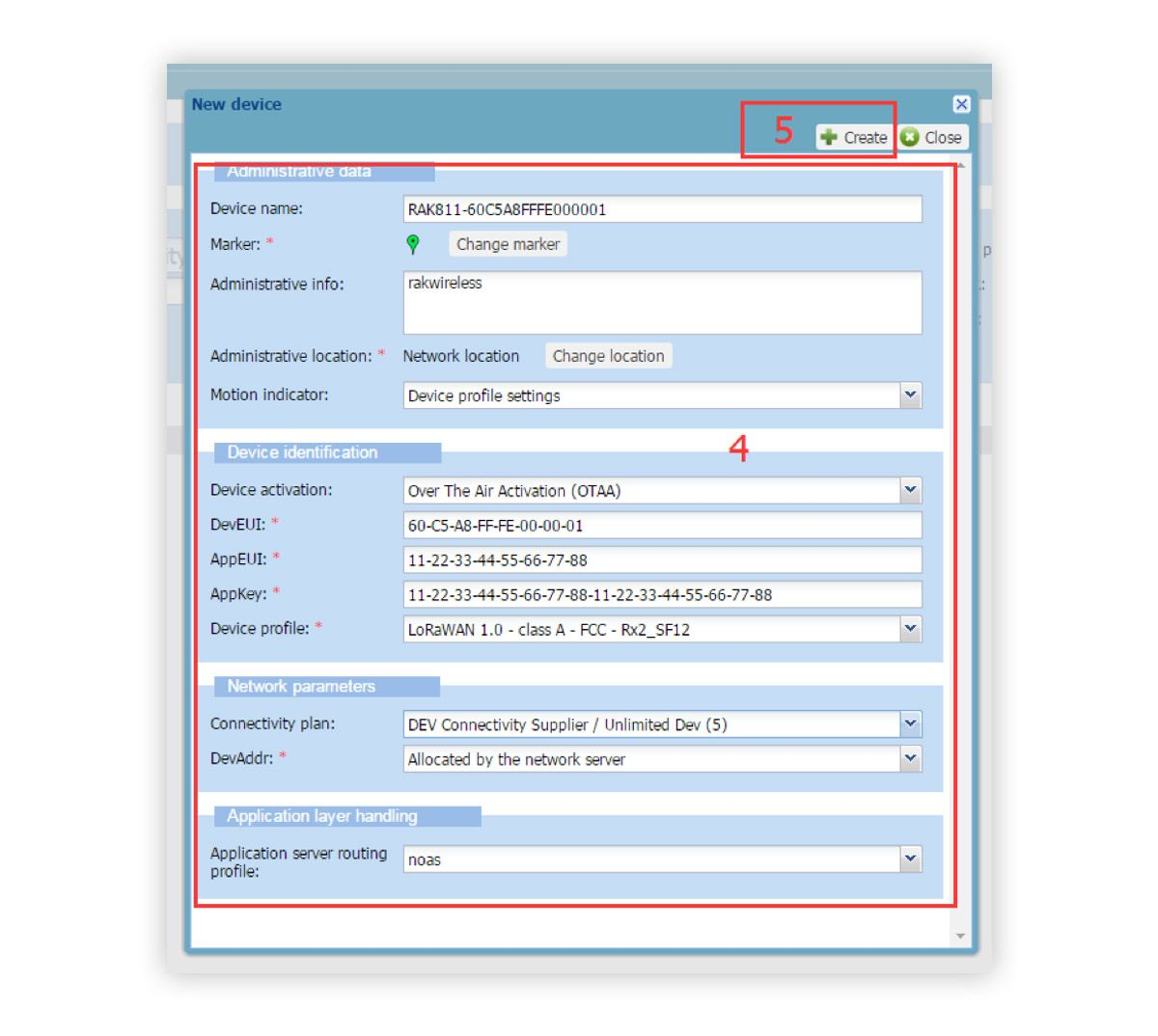1158x1036 pixels.
Task: Click the Administrative info text area
Action: (x=662, y=303)
